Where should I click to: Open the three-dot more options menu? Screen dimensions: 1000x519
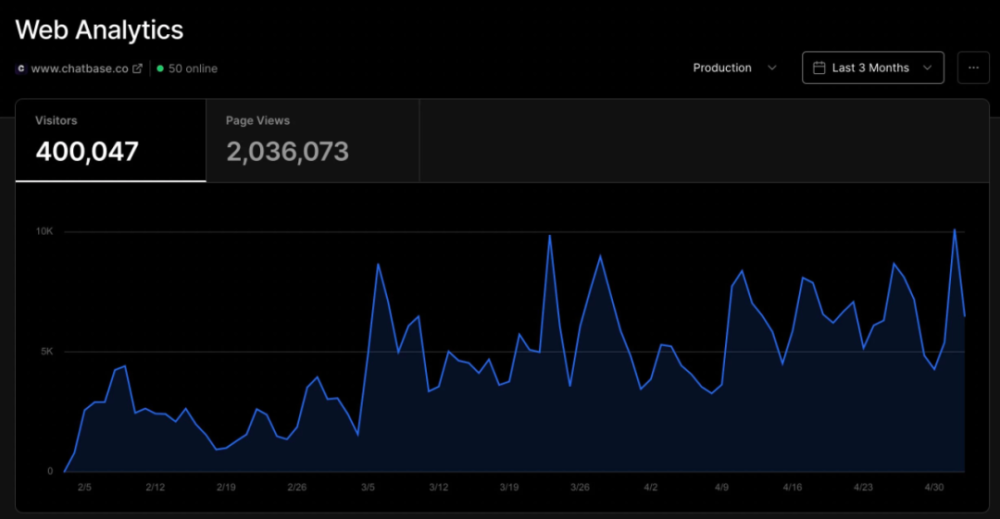pyautogui.click(x=973, y=68)
